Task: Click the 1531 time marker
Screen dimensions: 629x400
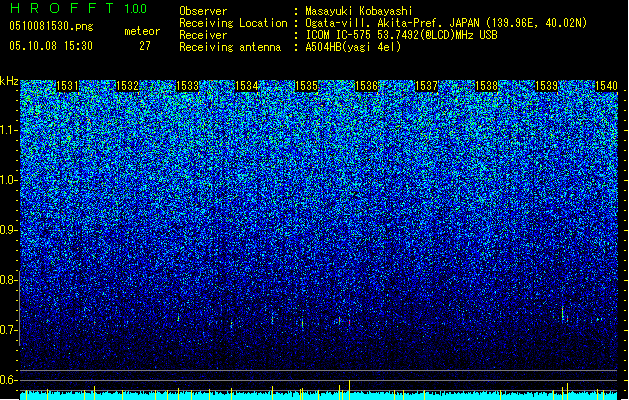Action: (67, 86)
